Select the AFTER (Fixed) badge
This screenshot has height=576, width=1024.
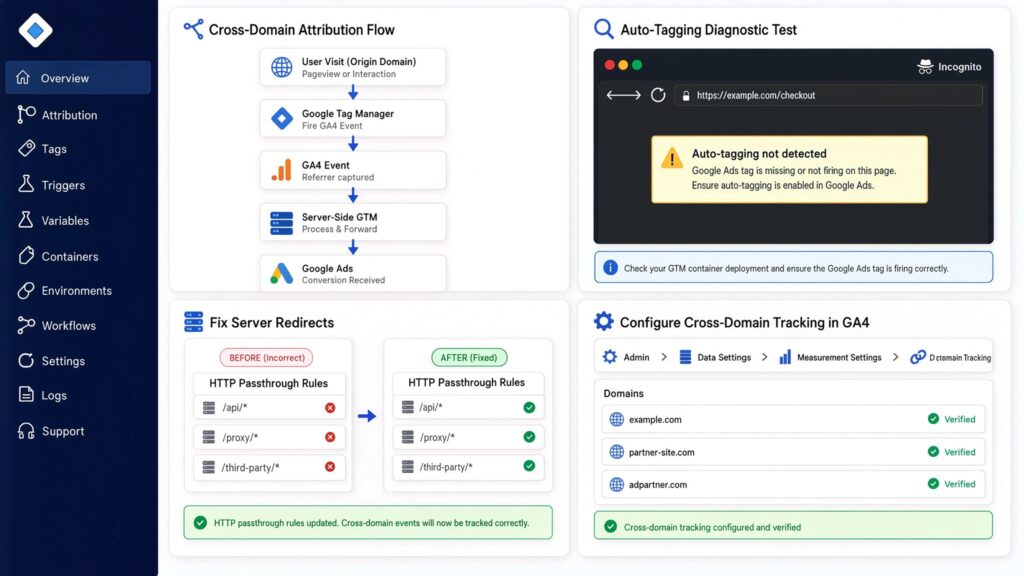(469, 357)
